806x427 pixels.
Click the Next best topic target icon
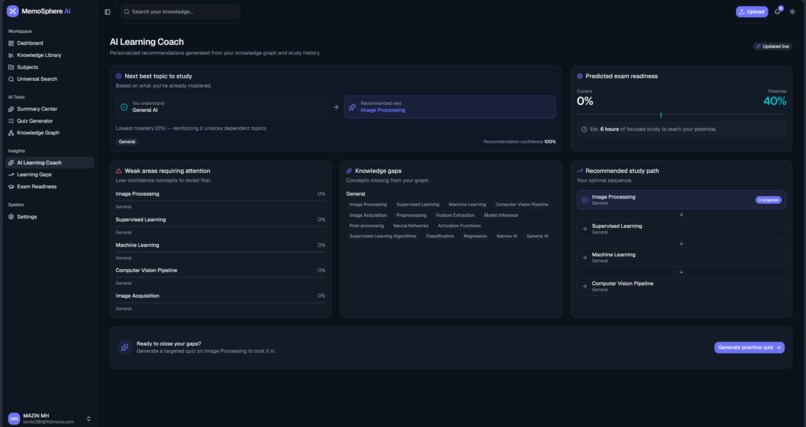pos(119,76)
